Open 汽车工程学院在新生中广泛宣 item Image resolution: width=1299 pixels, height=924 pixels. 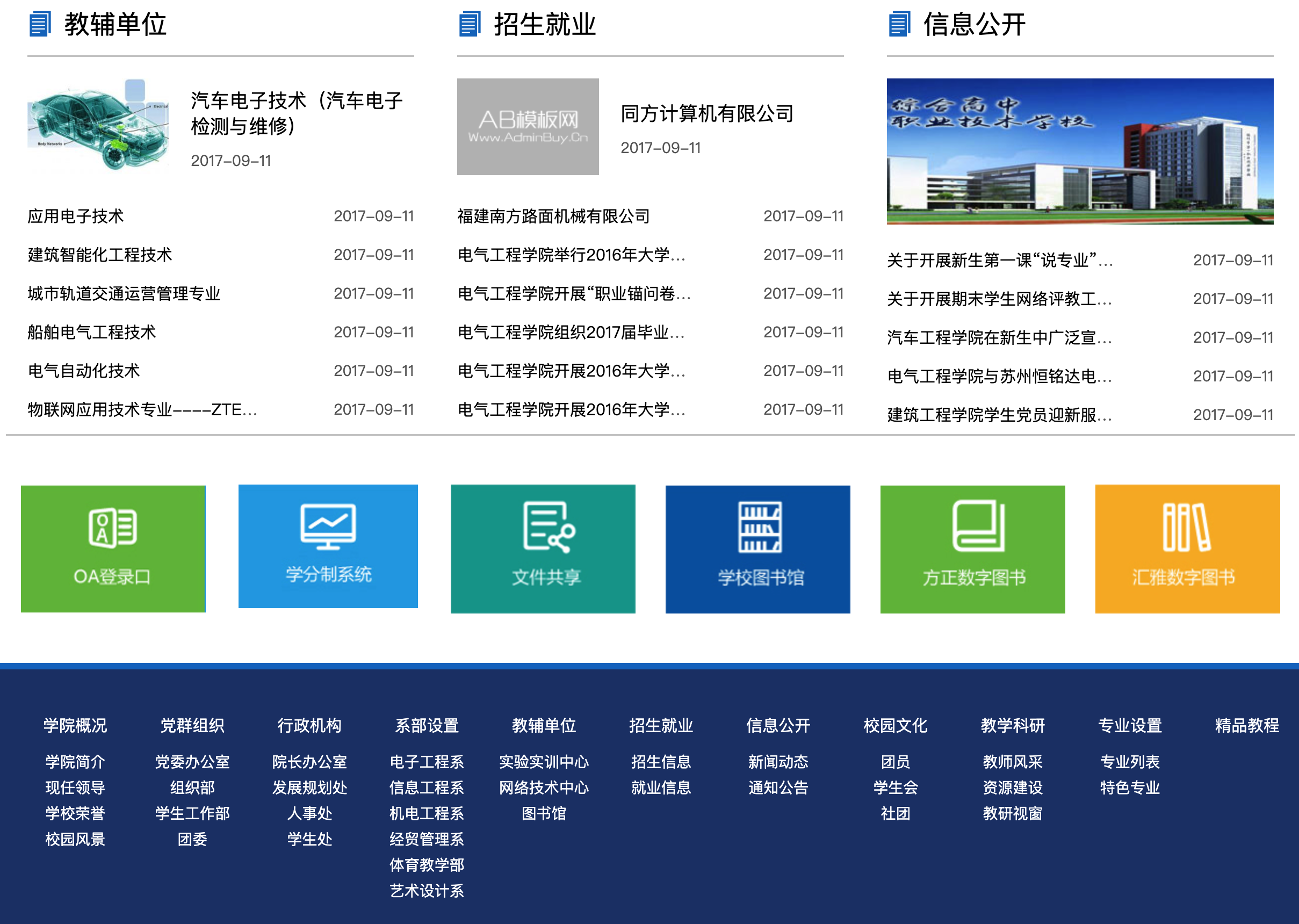coord(1000,337)
